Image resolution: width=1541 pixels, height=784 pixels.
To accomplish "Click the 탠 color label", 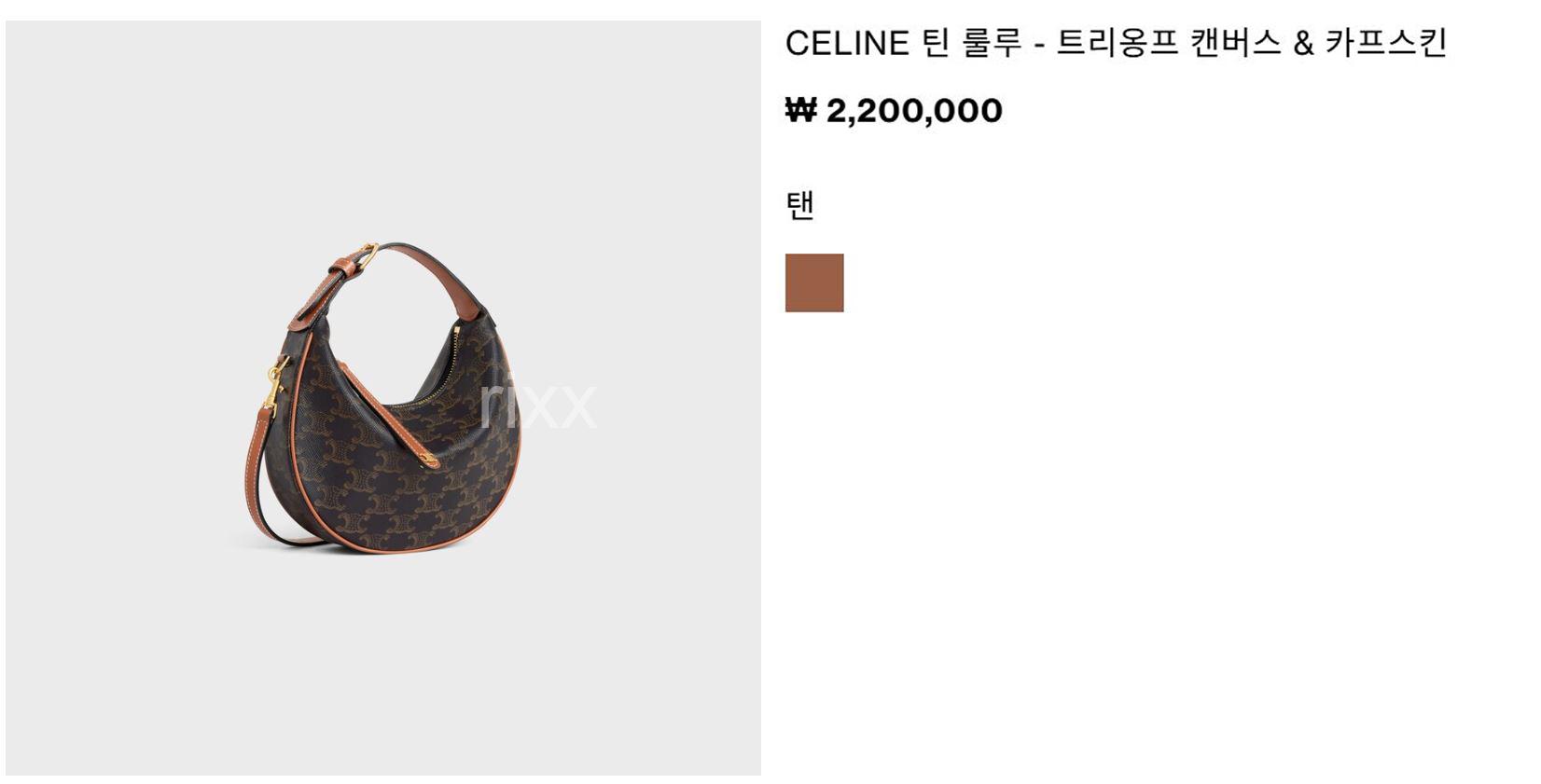I will 800,205.
